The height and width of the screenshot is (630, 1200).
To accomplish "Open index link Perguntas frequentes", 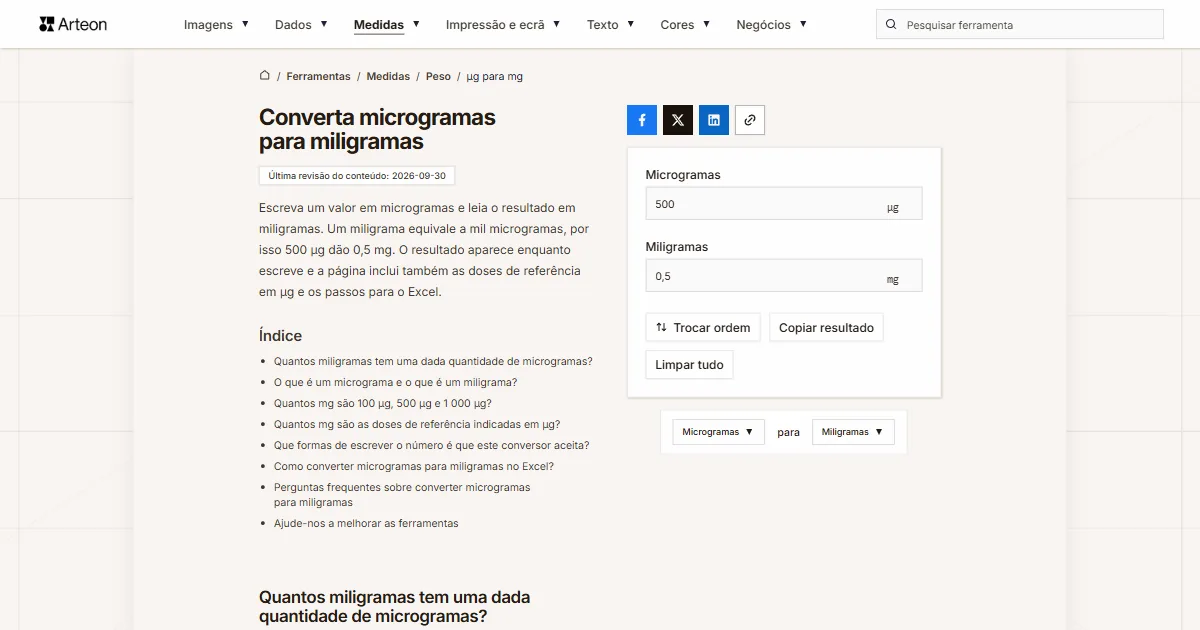I will click(402, 495).
